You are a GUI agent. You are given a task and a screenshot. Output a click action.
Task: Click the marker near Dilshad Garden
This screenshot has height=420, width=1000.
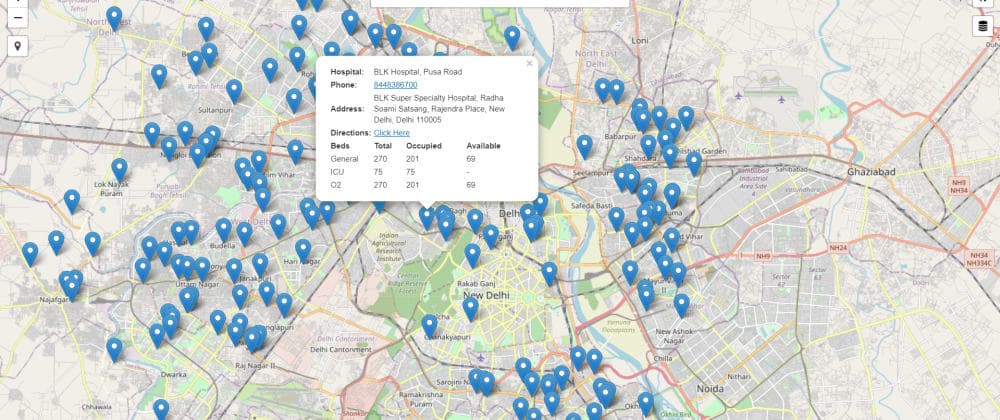(x=693, y=163)
